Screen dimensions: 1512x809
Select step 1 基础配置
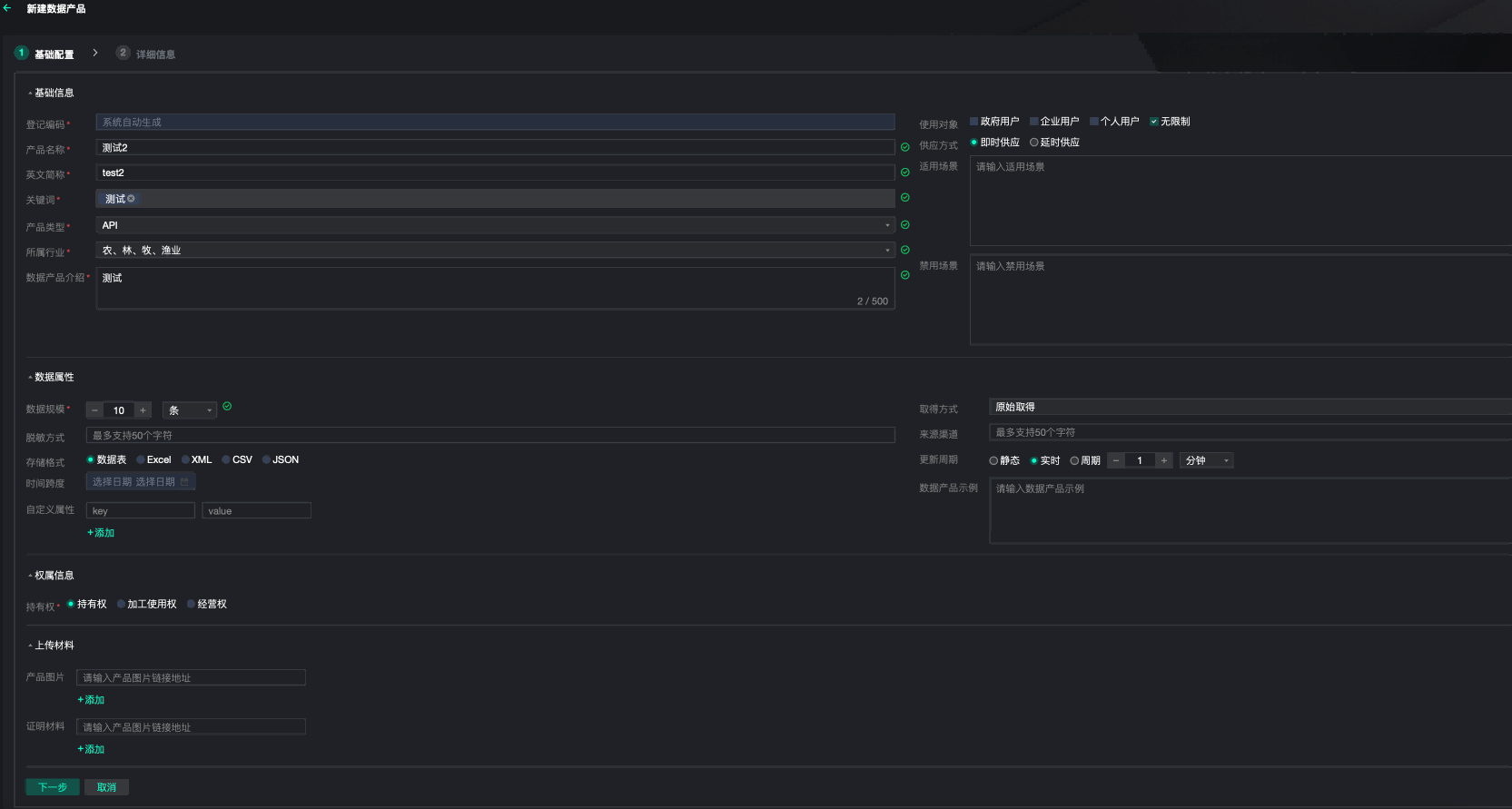click(44, 54)
